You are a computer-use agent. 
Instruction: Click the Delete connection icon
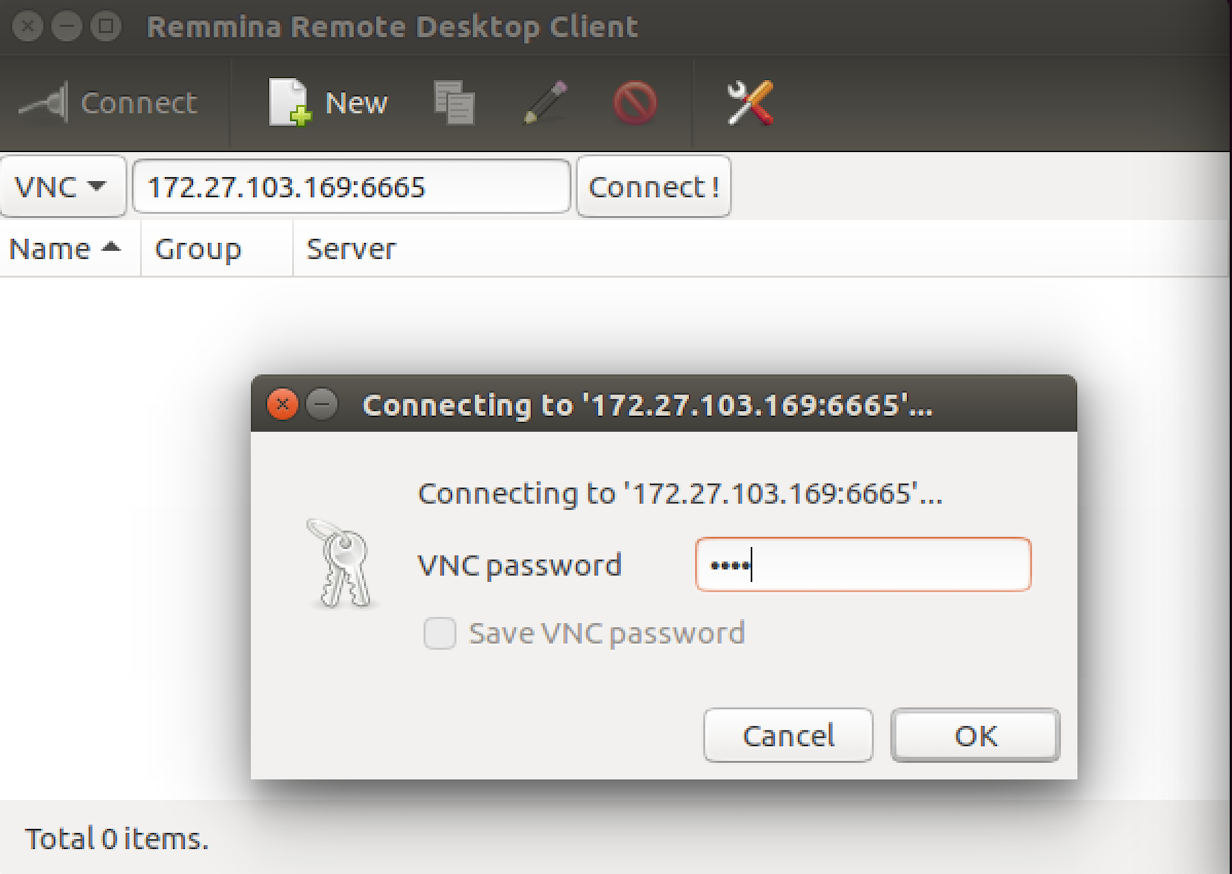tap(636, 100)
